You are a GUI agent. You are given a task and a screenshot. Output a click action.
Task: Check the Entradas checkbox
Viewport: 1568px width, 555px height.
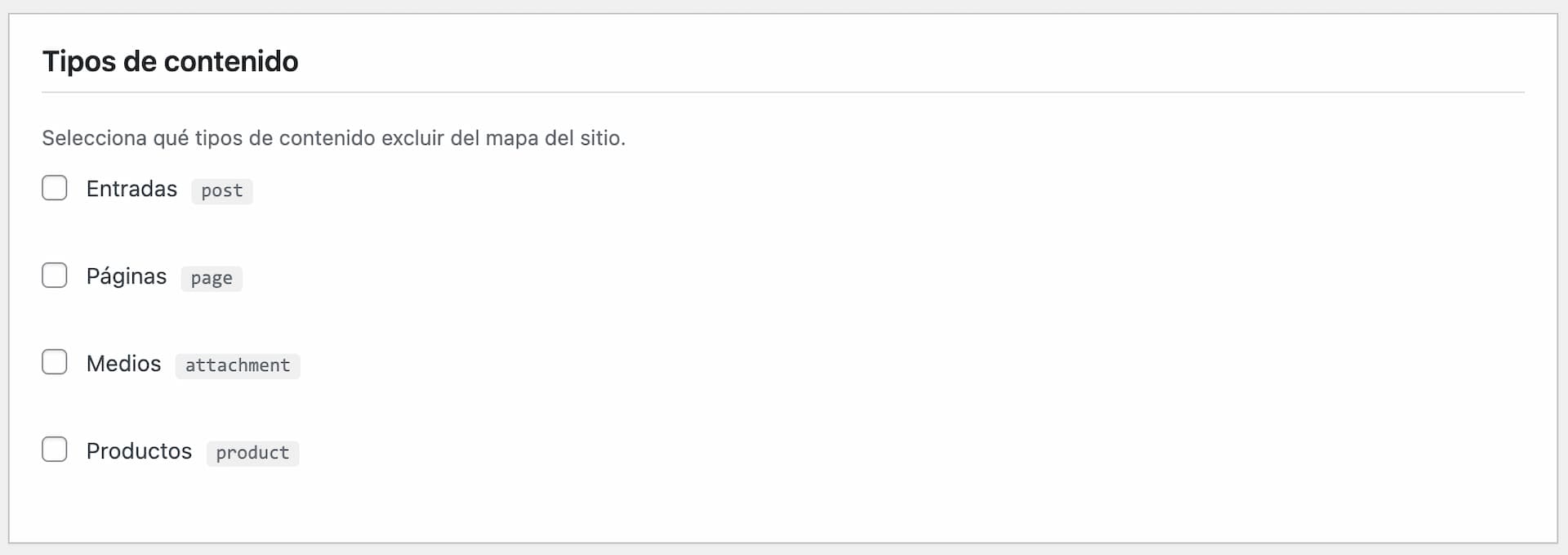55,188
